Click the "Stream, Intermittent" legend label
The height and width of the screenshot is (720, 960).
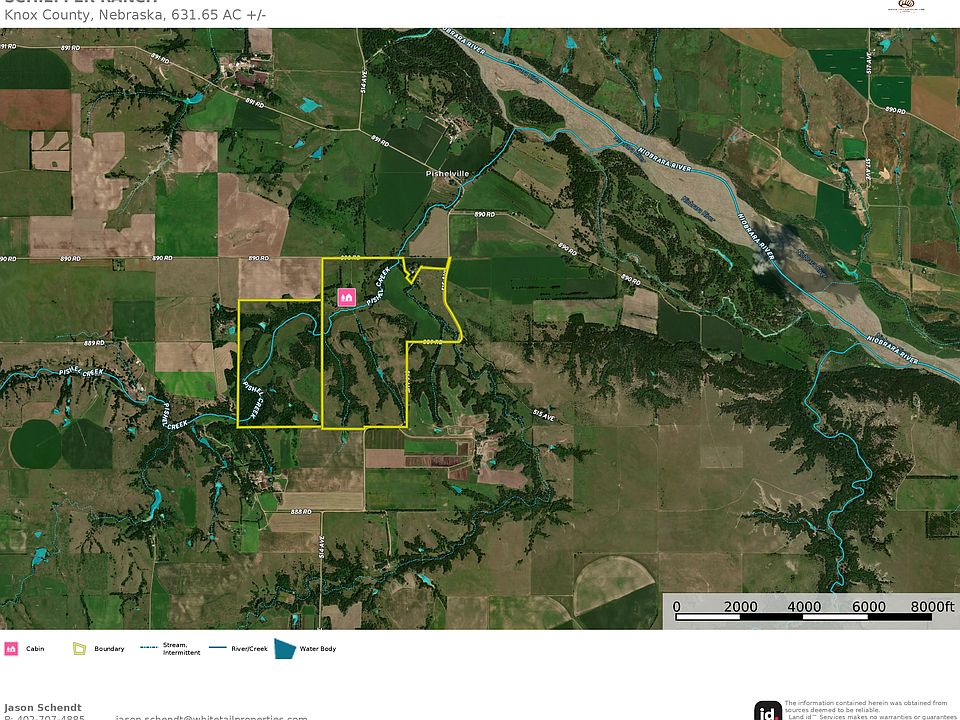[x=181, y=648]
